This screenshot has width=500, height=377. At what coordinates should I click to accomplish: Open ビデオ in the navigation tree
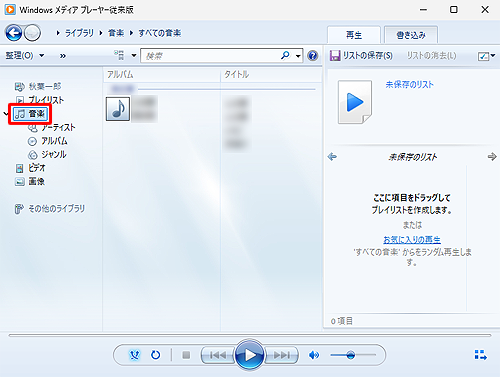point(30,168)
